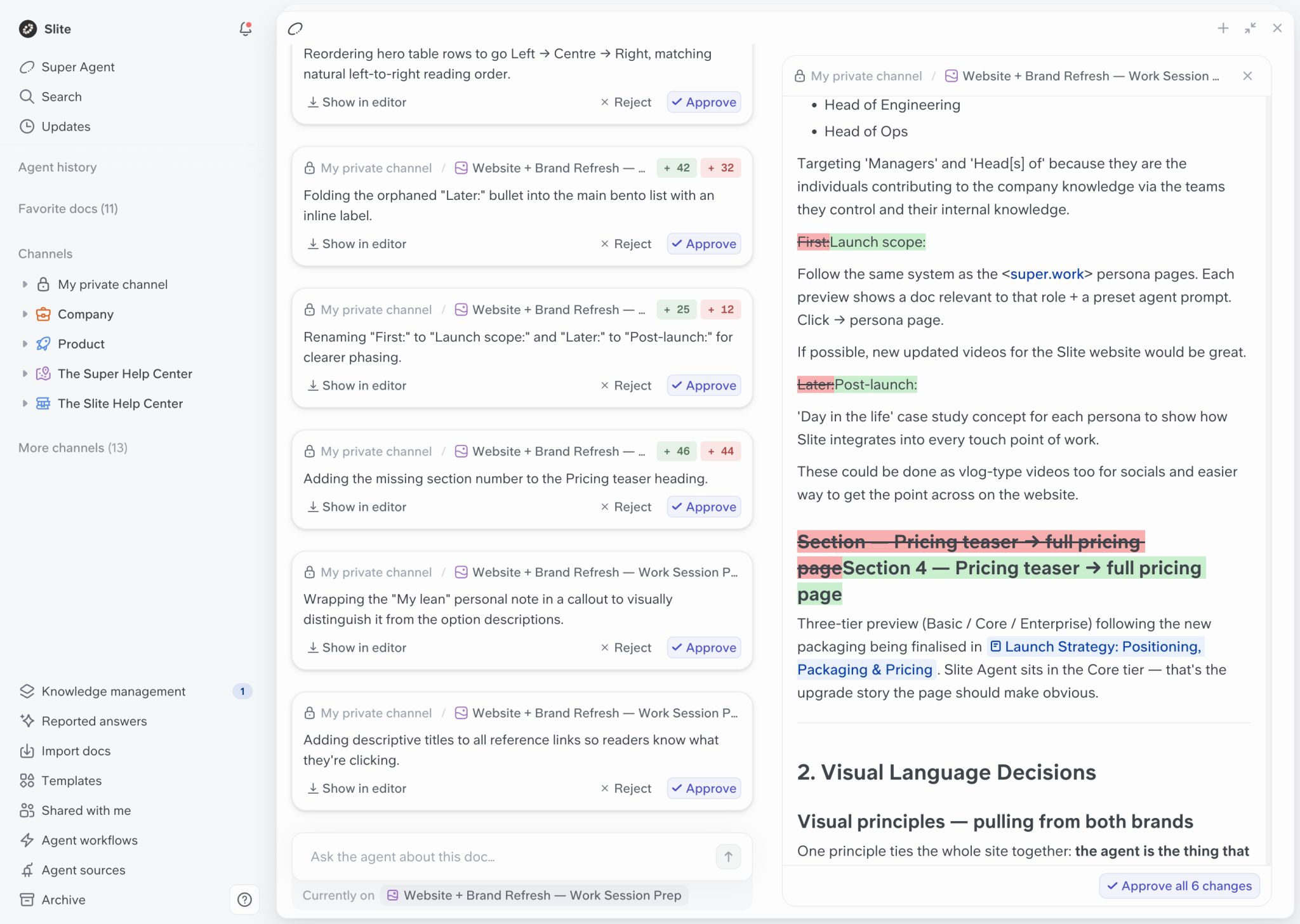Collapse the agent panel with shrink icon
This screenshot has width=1300, height=924.
click(1250, 29)
